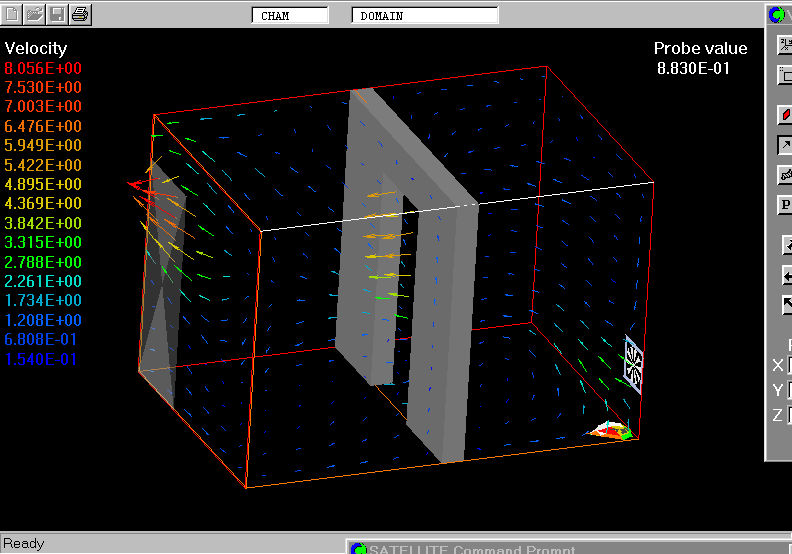Click the DOMAIN text field
This screenshot has width=792, height=554.
point(424,16)
